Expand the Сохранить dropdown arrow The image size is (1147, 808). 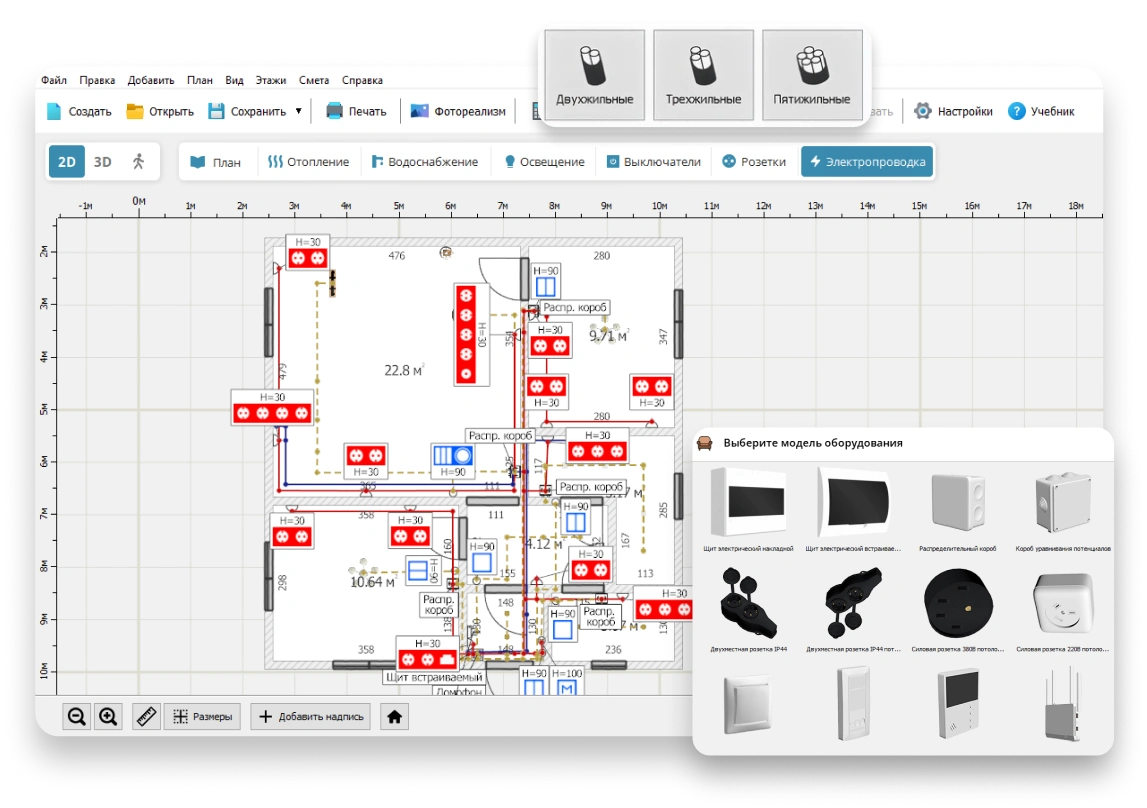click(298, 111)
